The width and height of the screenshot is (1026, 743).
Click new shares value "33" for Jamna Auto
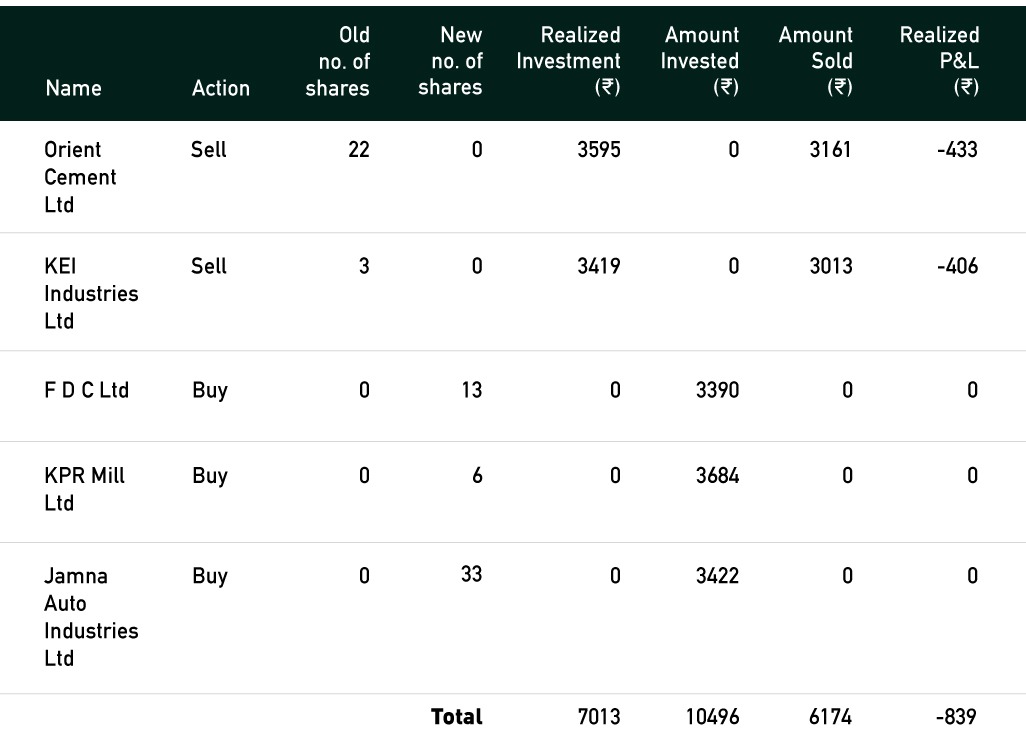pos(472,574)
